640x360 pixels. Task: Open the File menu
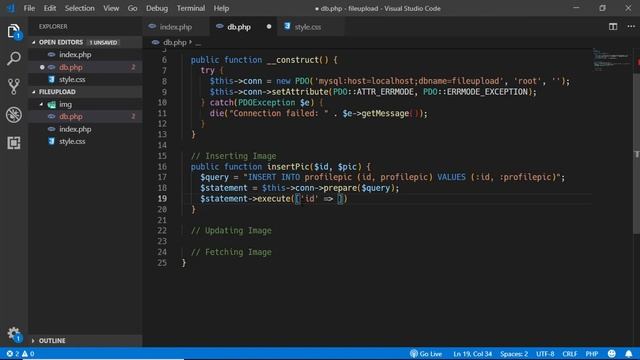(29, 8)
